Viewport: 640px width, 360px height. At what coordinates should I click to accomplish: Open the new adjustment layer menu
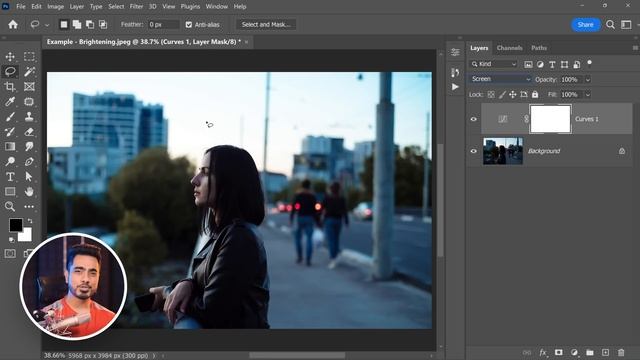tap(574, 352)
